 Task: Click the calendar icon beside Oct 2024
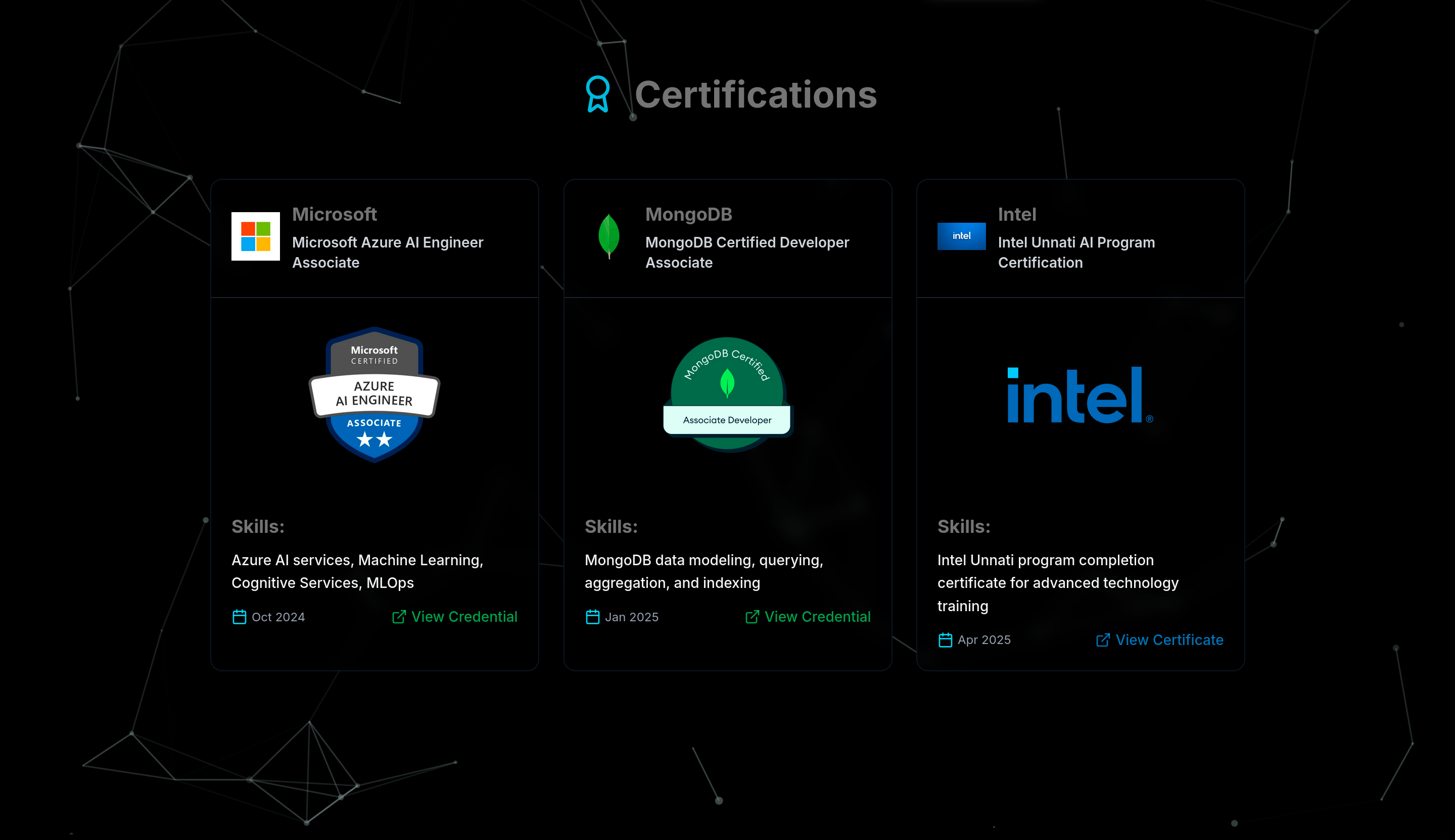click(239, 617)
